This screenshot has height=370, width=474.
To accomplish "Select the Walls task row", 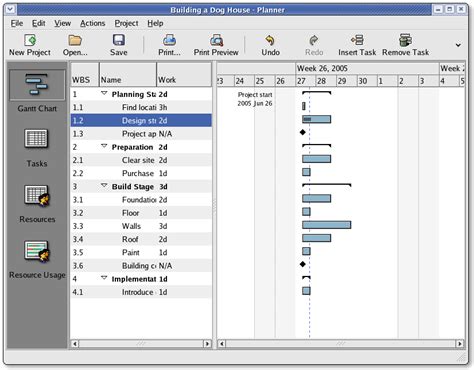I will click(x=141, y=226).
